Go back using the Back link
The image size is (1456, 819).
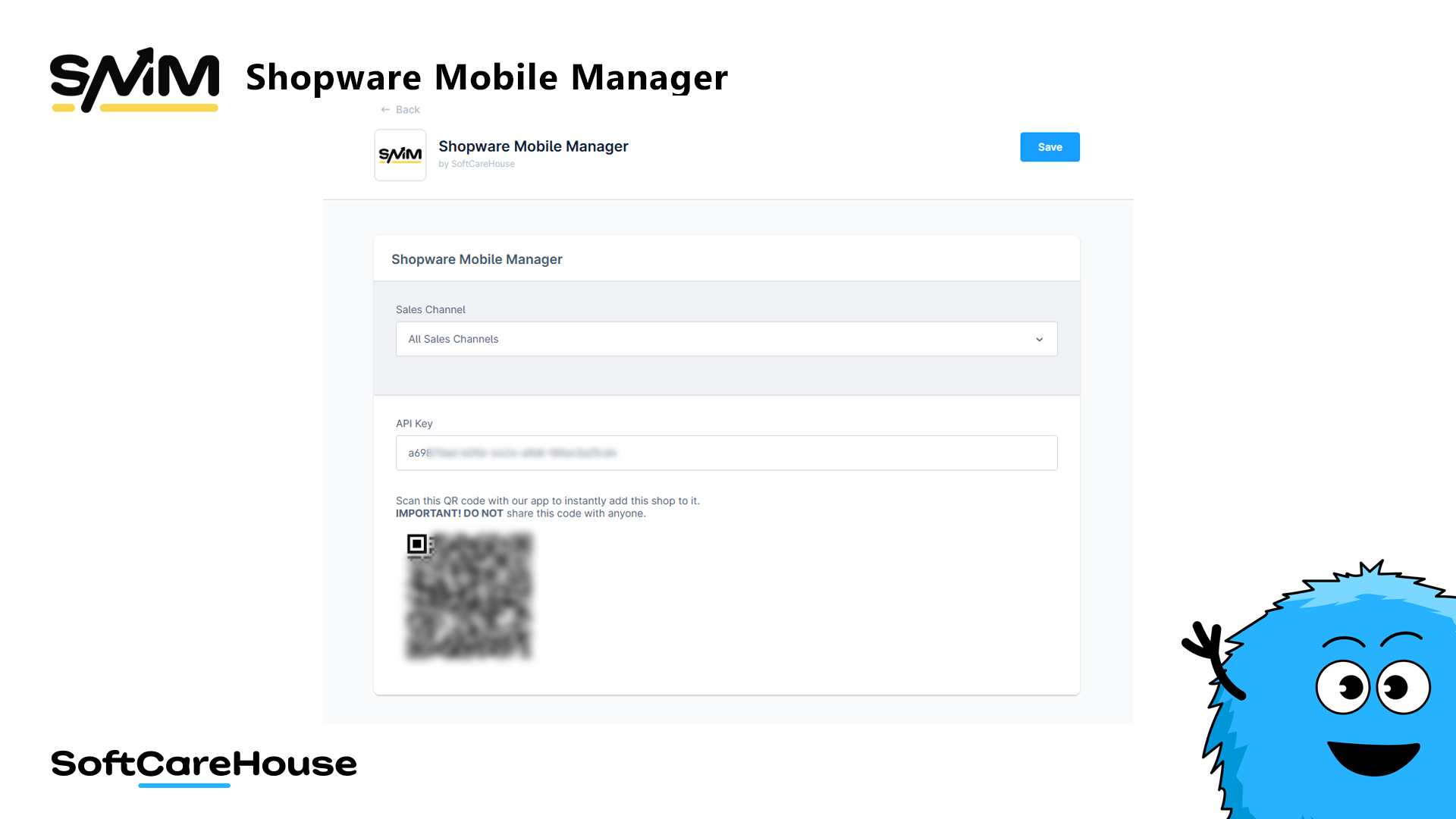400,110
